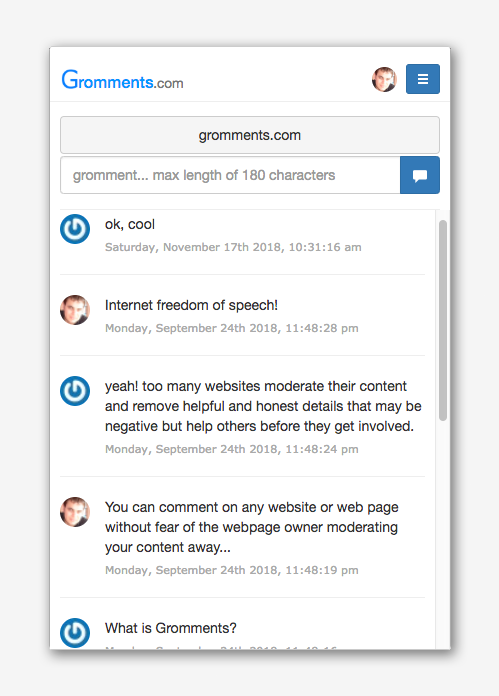
Task: Click photo avatar beside 'Internet freedom of speech!'
Action: coord(75,310)
